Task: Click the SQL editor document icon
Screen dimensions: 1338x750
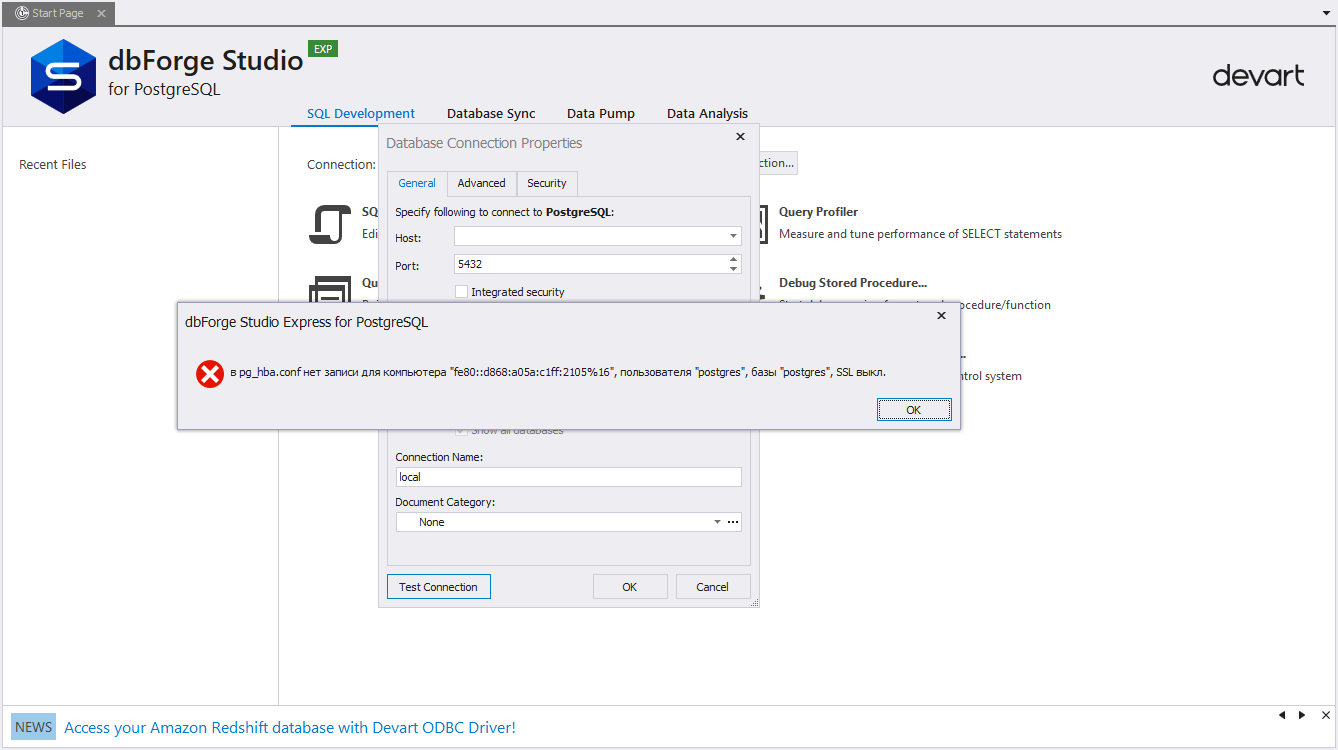Action: click(x=329, y=224)
